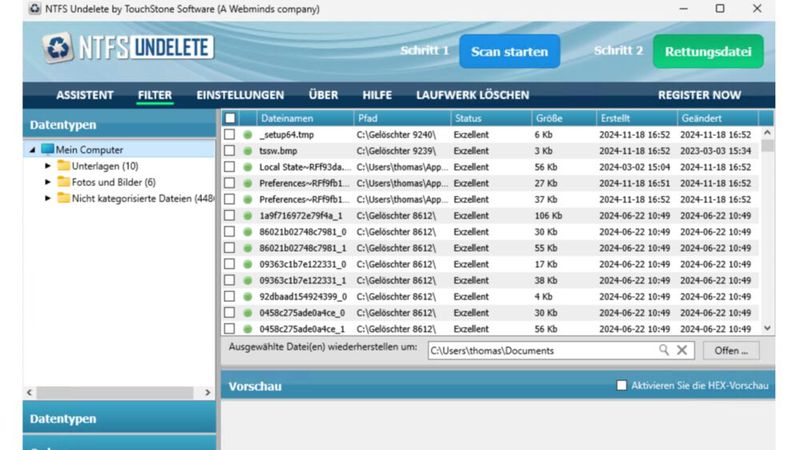
Task: Tick checkbox for 86021b02748c7981_1
Action: pyautogui.click(x=230, y=247)
